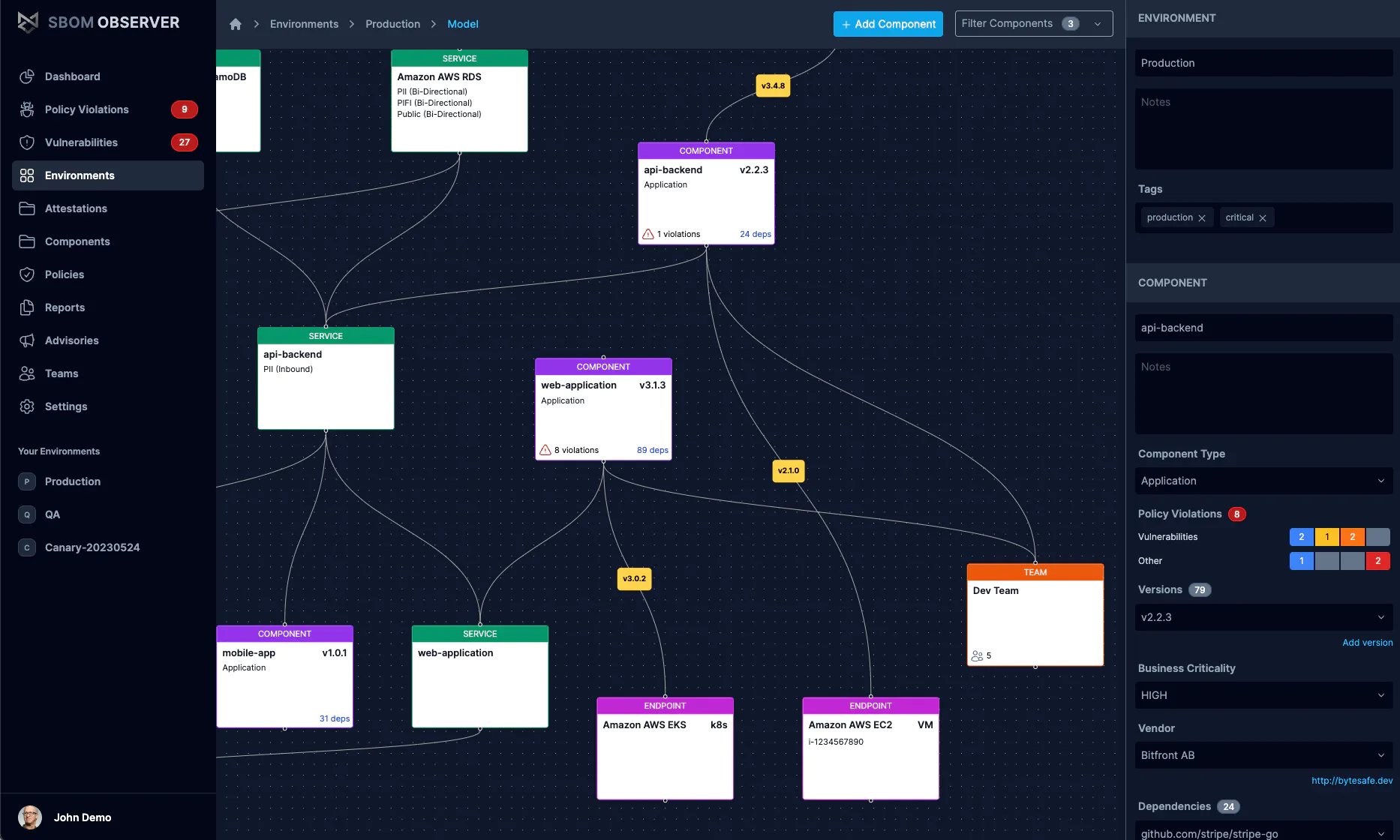This screenshot has width=1400, height=840.
Task: Click the Dashboard pie chart icon
Action: pos(27,76)
